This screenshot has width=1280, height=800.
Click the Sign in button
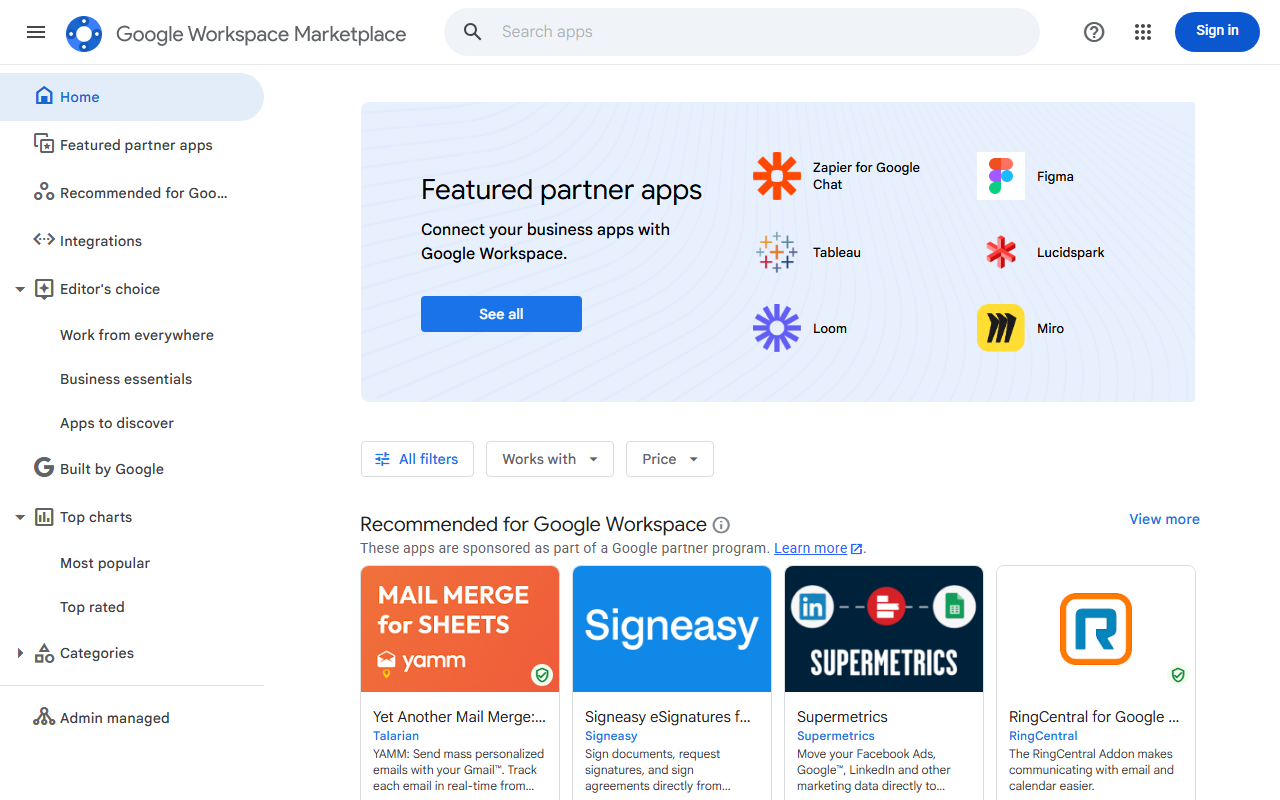(x=1217, y=31)
